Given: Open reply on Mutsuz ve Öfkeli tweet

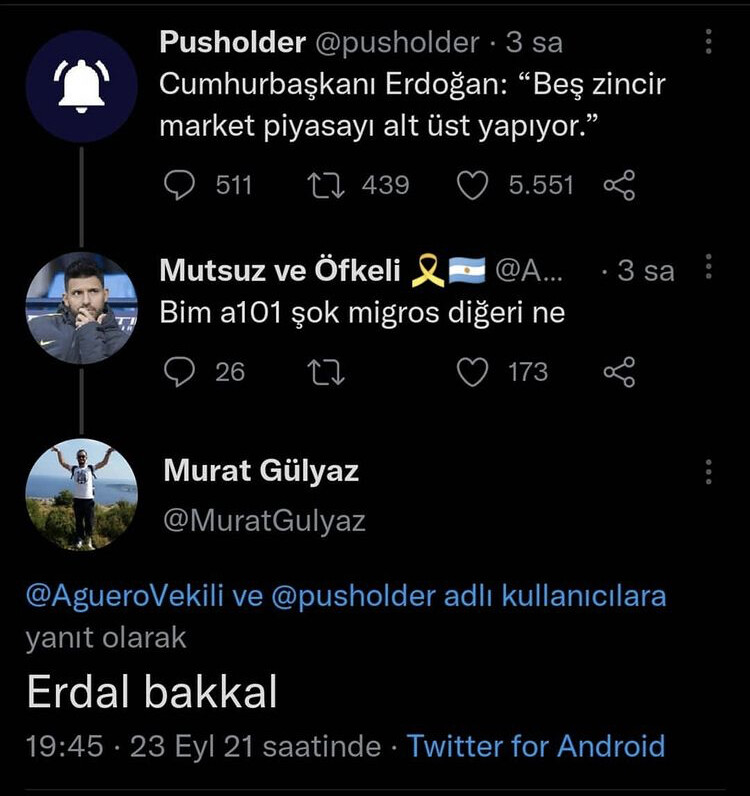Looking at the screenshot, I should click(179, 372).
